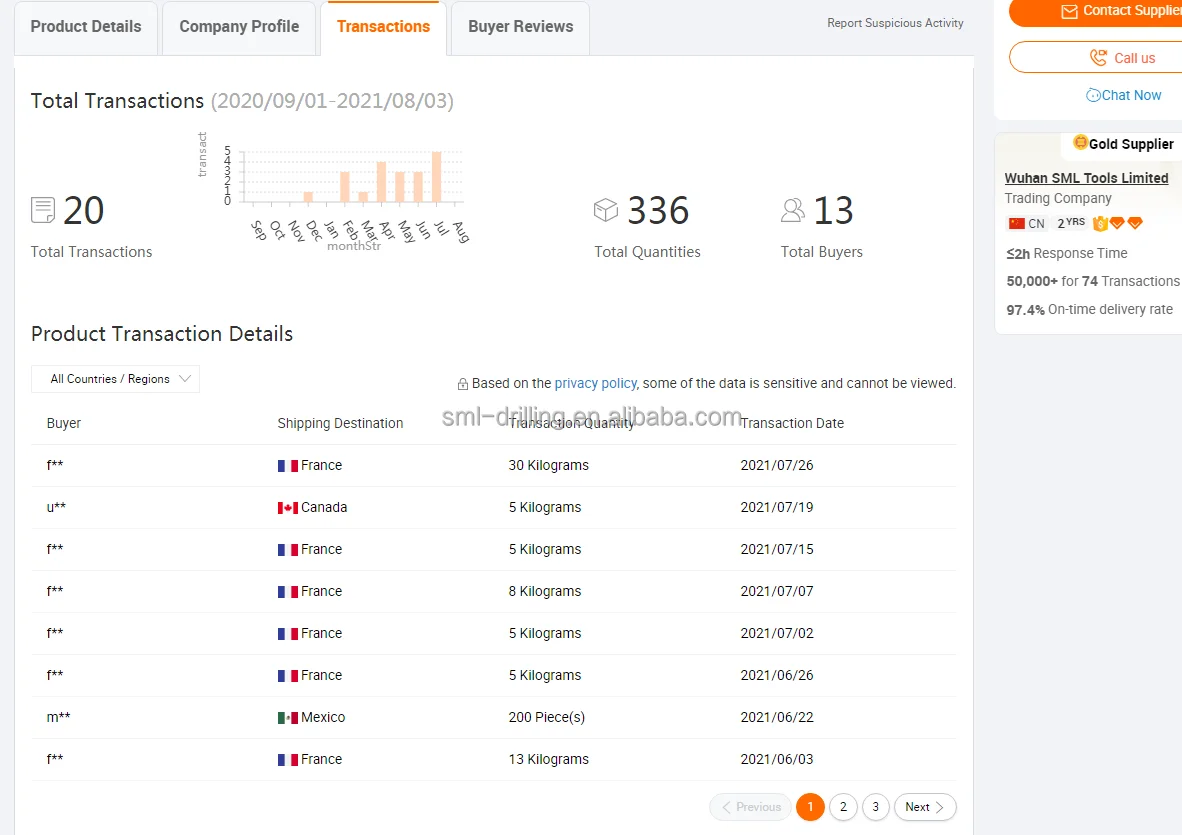The height and width of the screenshot is (835, 1182).
Task: Click the July bar in transactions chart
Action: click(437, 176)
